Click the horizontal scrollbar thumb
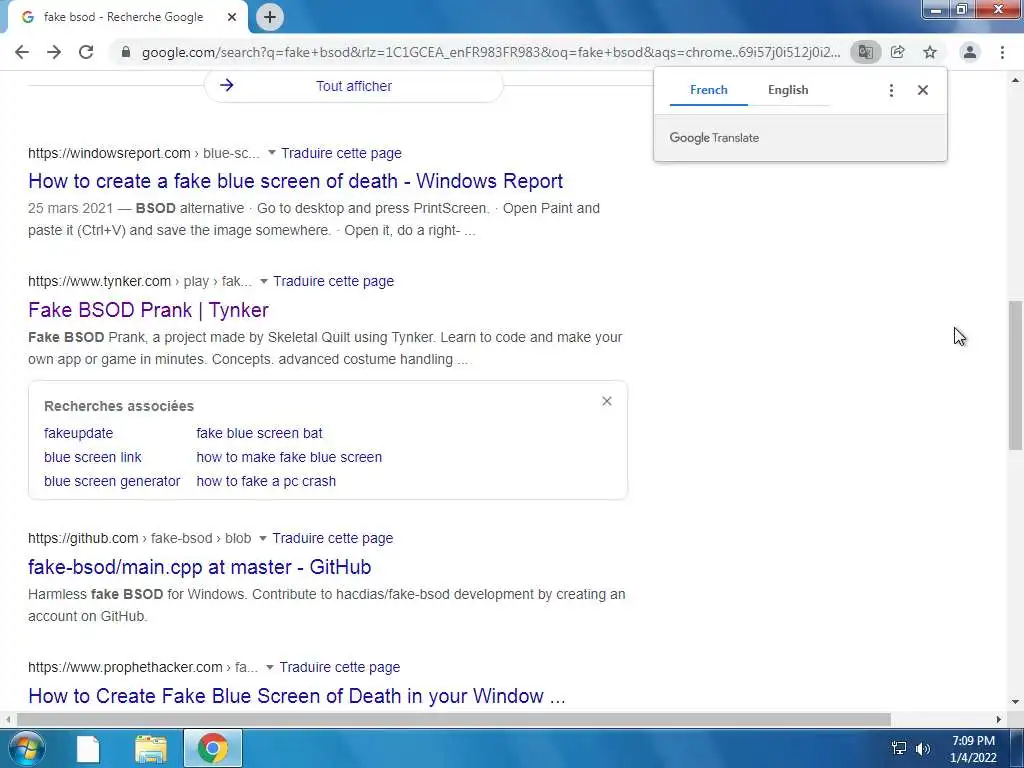The width and height of the screenshot is (1024, 768). 453,720
